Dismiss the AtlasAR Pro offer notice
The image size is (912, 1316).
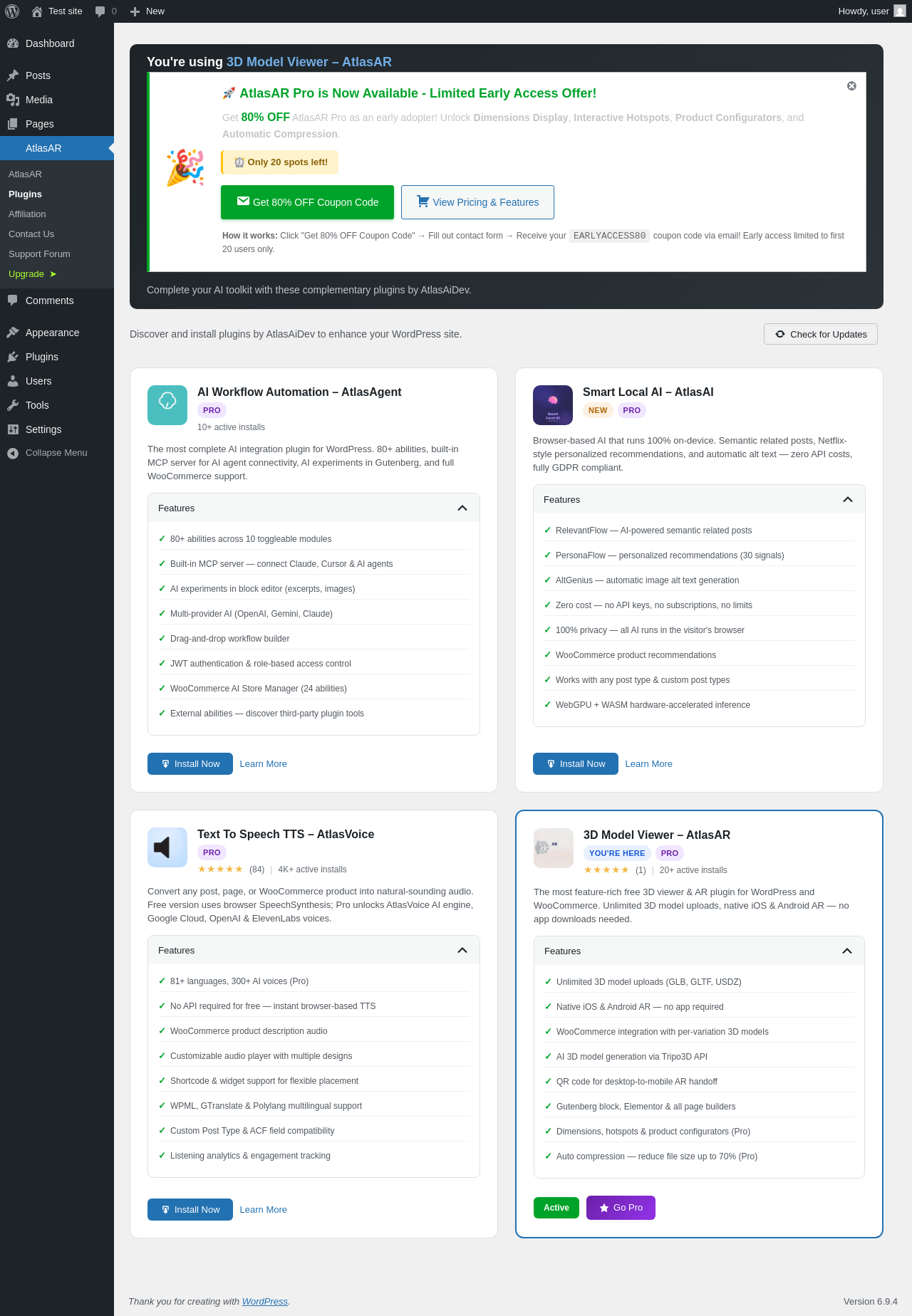[851, 86]
